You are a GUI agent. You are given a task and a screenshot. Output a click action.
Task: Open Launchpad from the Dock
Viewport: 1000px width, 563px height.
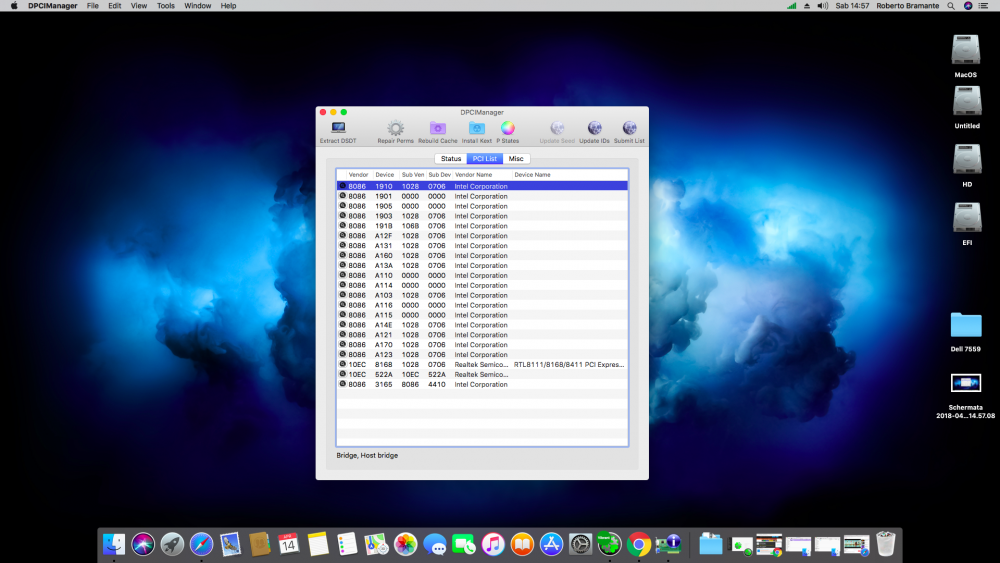(x=172, y=545)
